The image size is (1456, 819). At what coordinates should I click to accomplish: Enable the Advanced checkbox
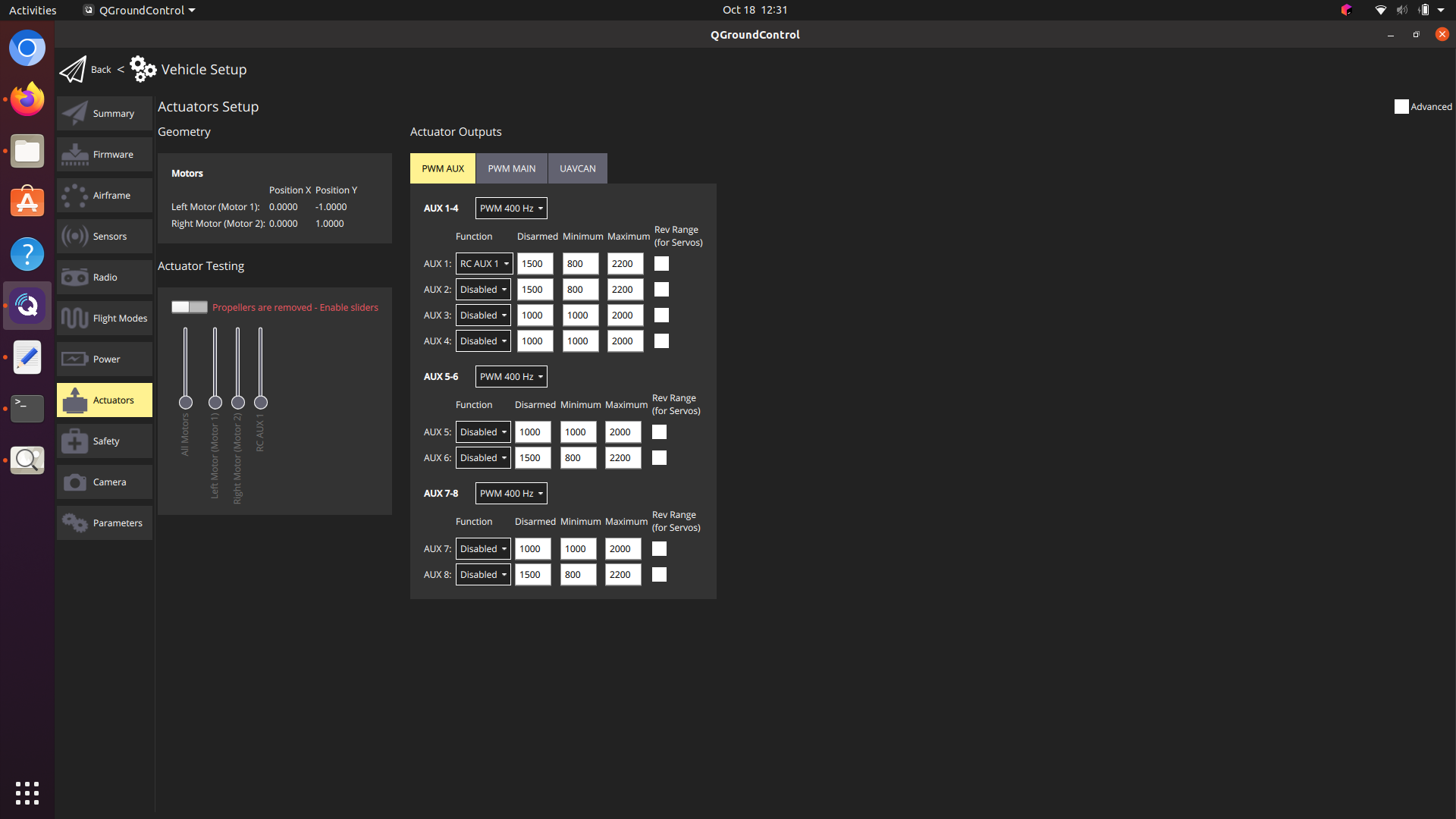1401,107
